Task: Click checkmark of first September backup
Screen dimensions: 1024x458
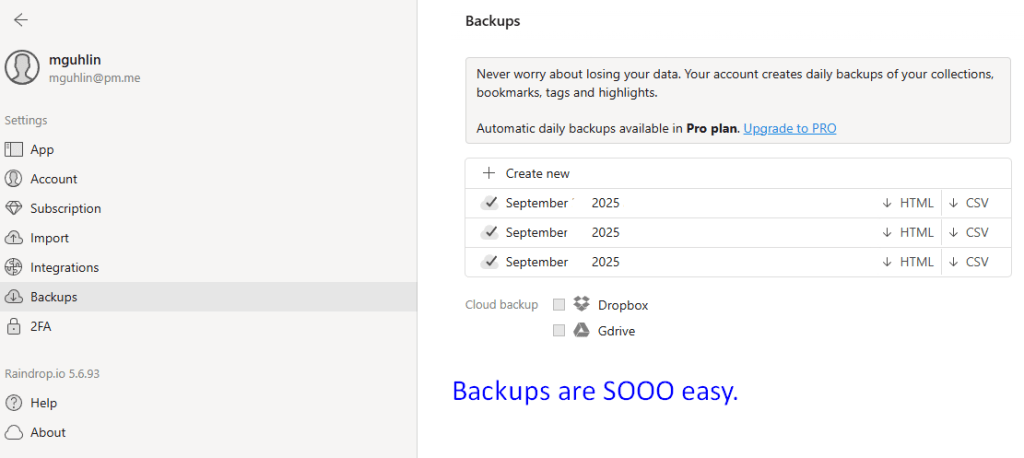Action: coord(490,203)
